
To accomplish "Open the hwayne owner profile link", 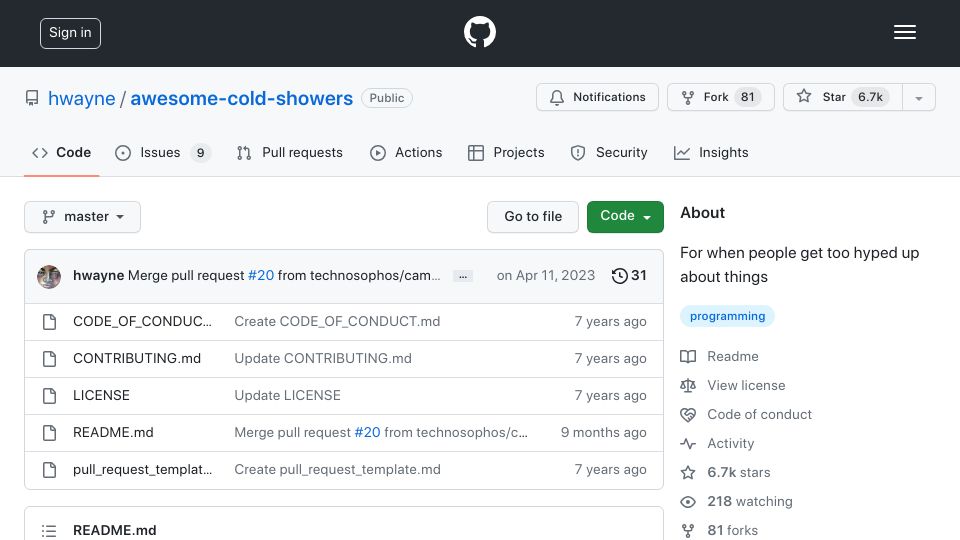I will (x=81, y=98).
